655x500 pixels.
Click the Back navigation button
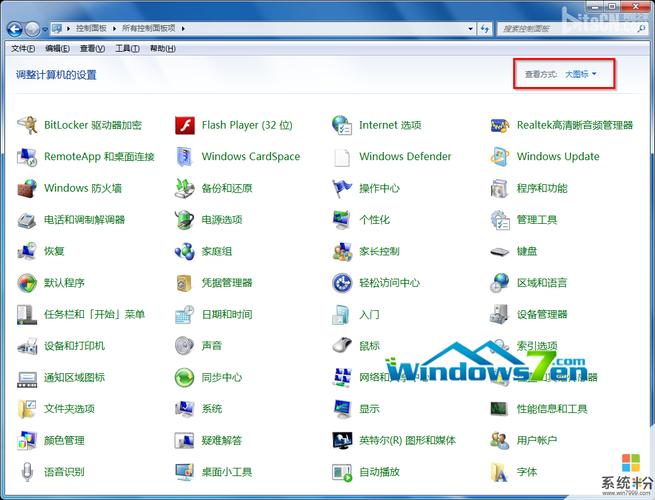click(x=15, y=29)
